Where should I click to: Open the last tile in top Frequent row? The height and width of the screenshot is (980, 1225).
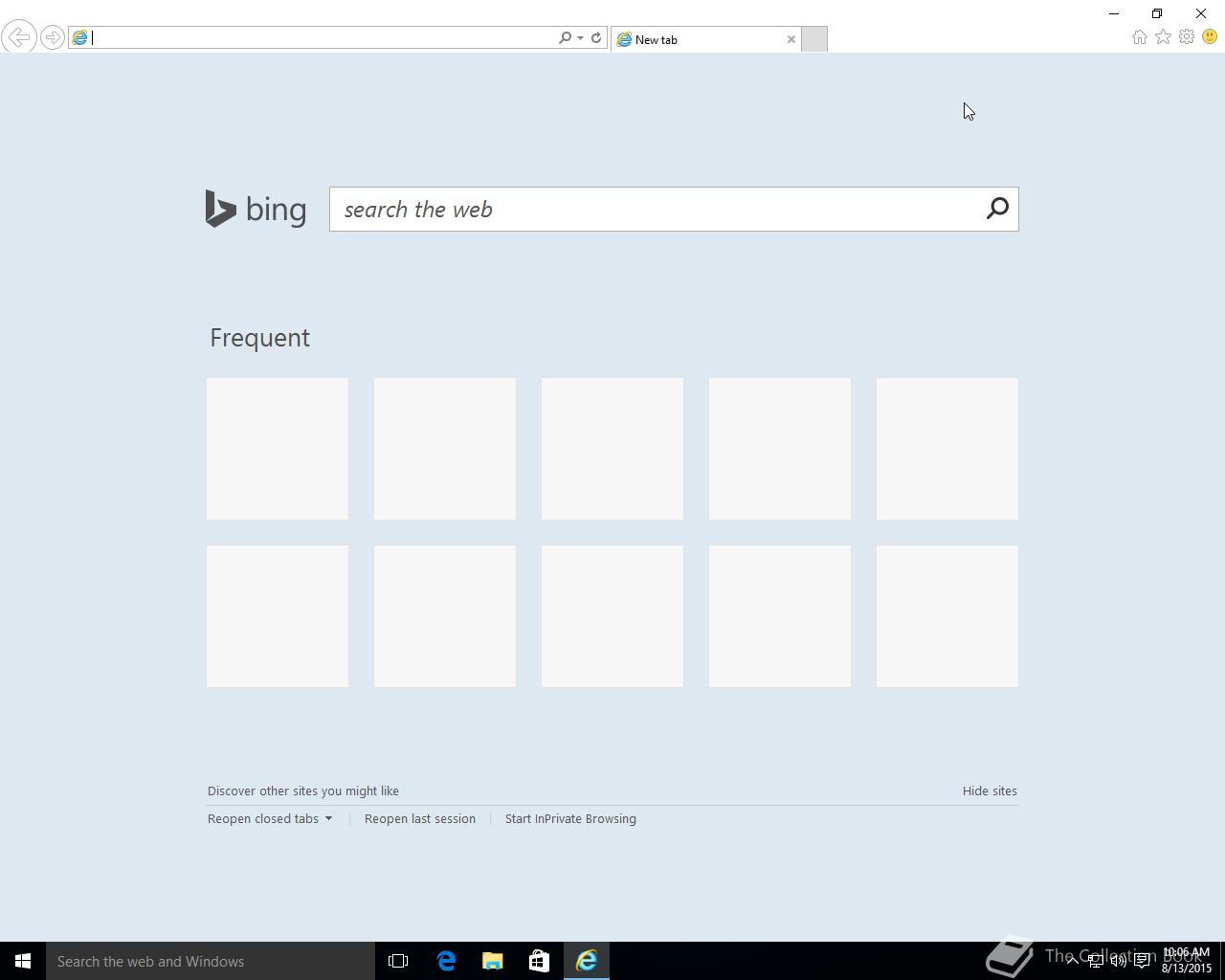(947, 449)
